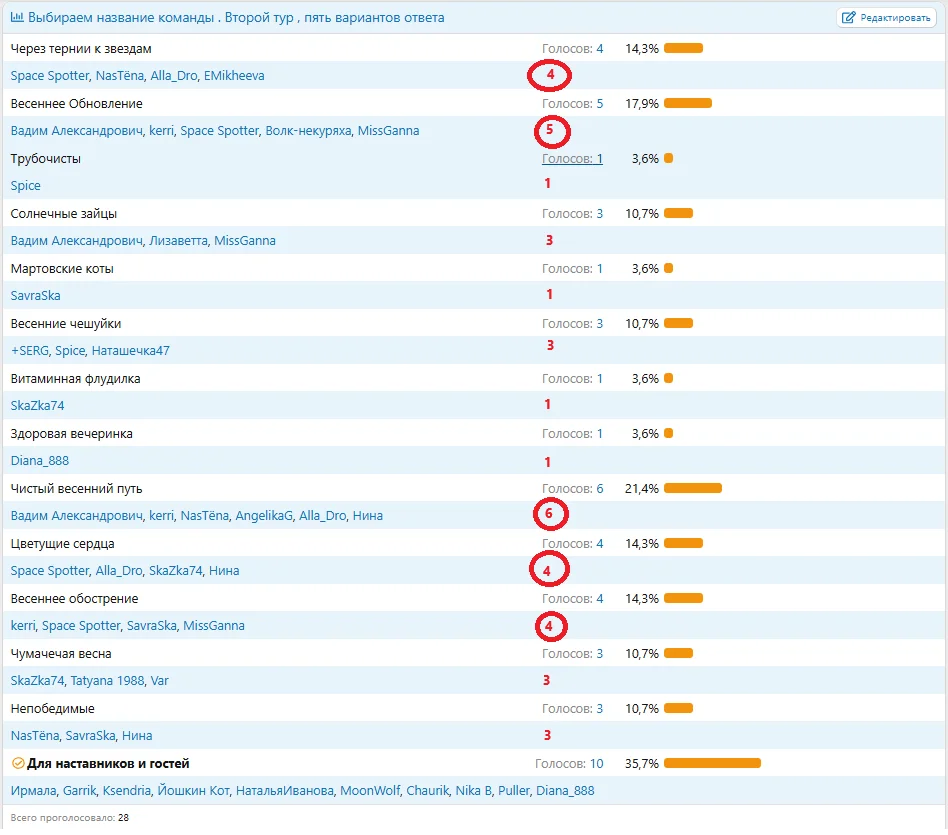
Task: Open vote count for Весеннее Обновление
Action: [572, 103]
